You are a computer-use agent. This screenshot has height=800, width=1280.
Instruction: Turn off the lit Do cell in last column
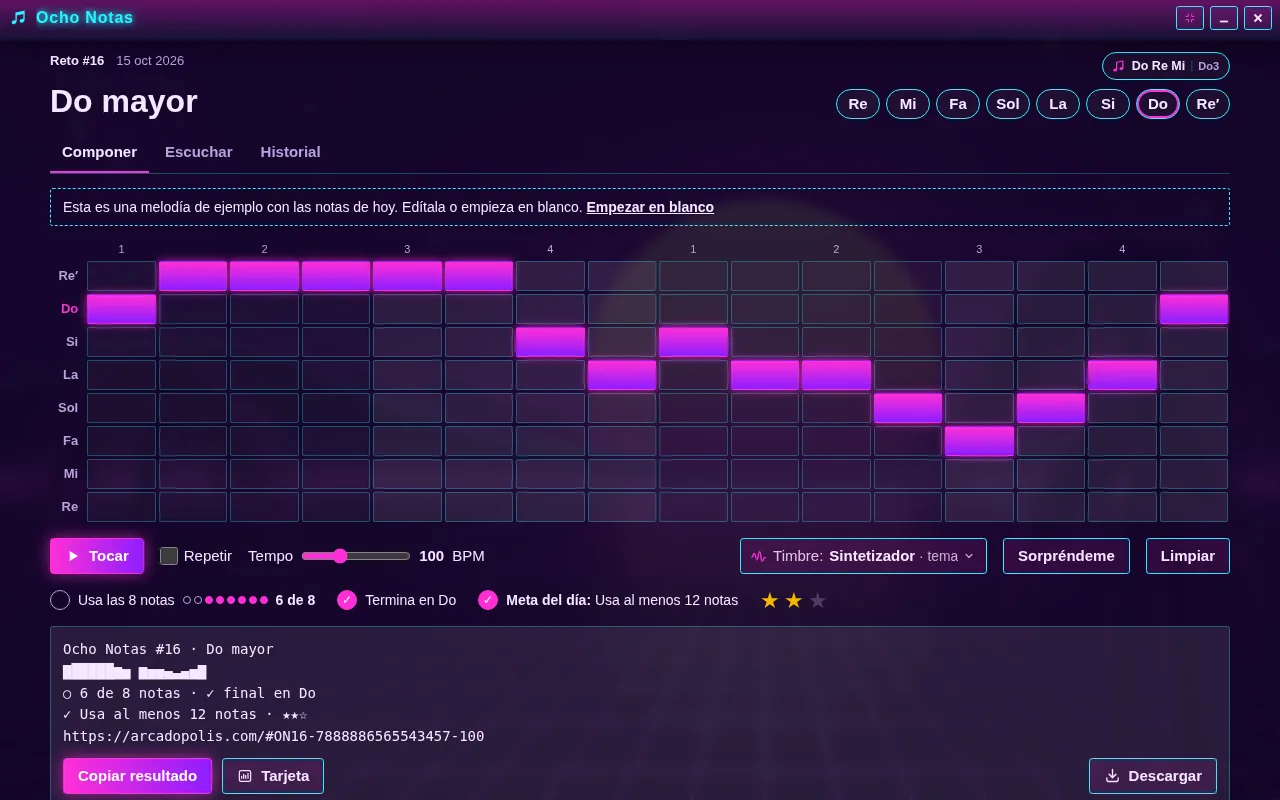click(1194, 309)
